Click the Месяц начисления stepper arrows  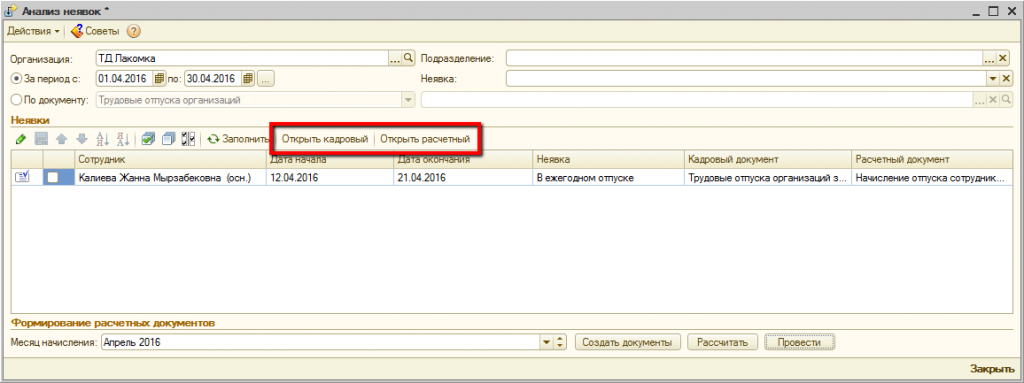coord(560,342)
